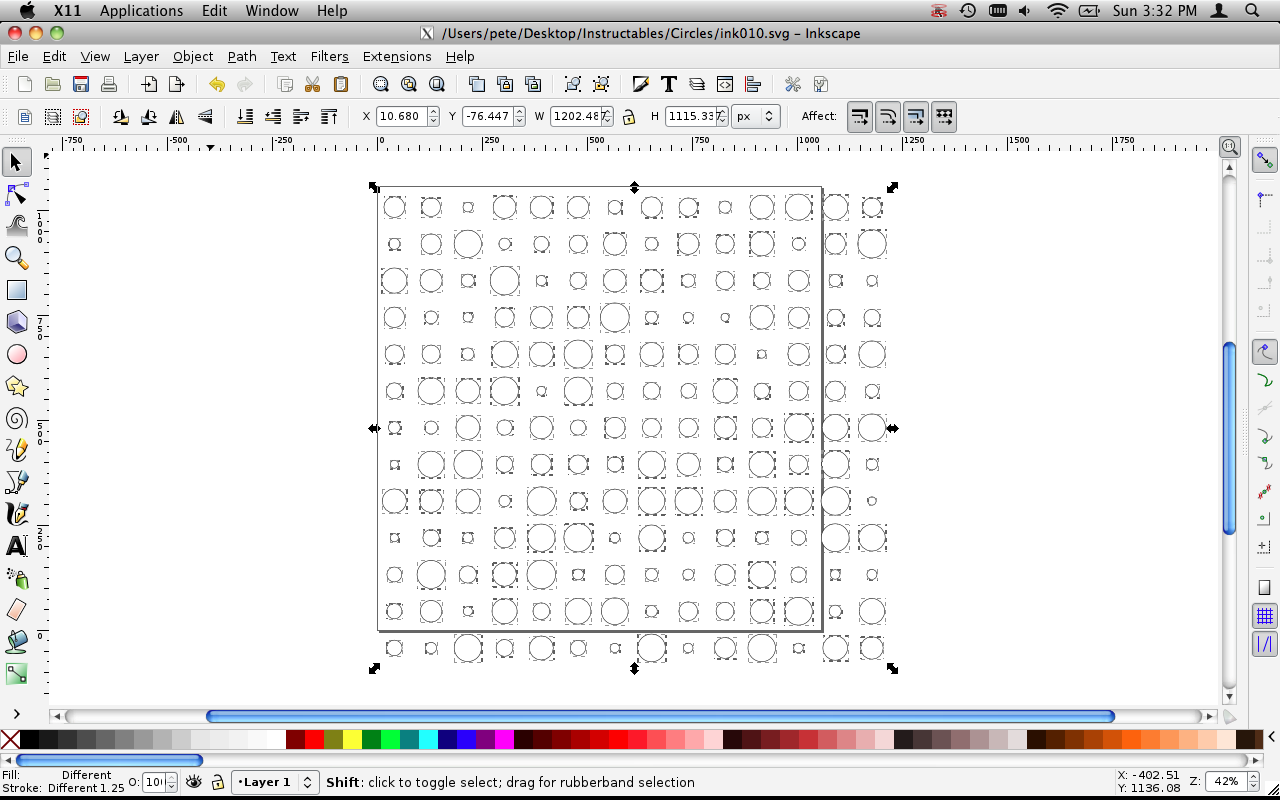The height and width of the screenshot is (800, 1280).
Task: Click the Y position stepper arrows
Action: 518,116
